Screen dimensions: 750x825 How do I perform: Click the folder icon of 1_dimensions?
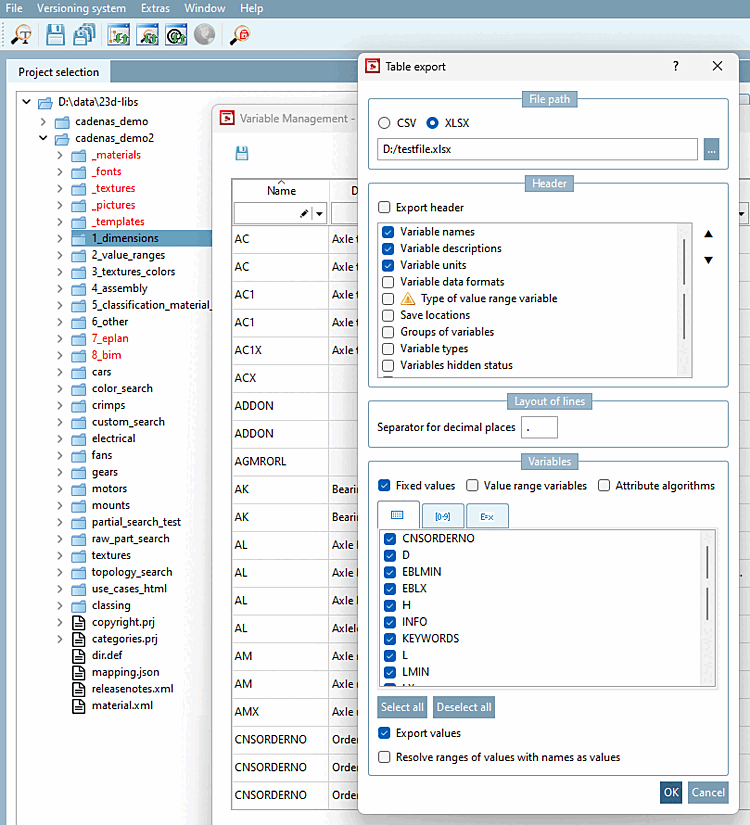point(79,238)
